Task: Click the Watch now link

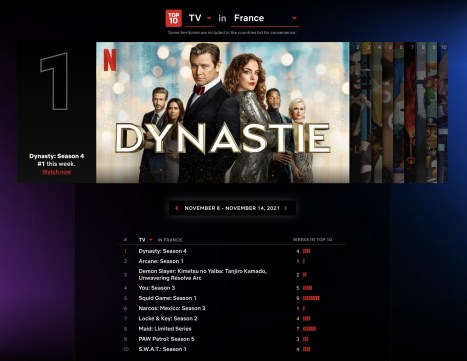Action: [57, 172]
